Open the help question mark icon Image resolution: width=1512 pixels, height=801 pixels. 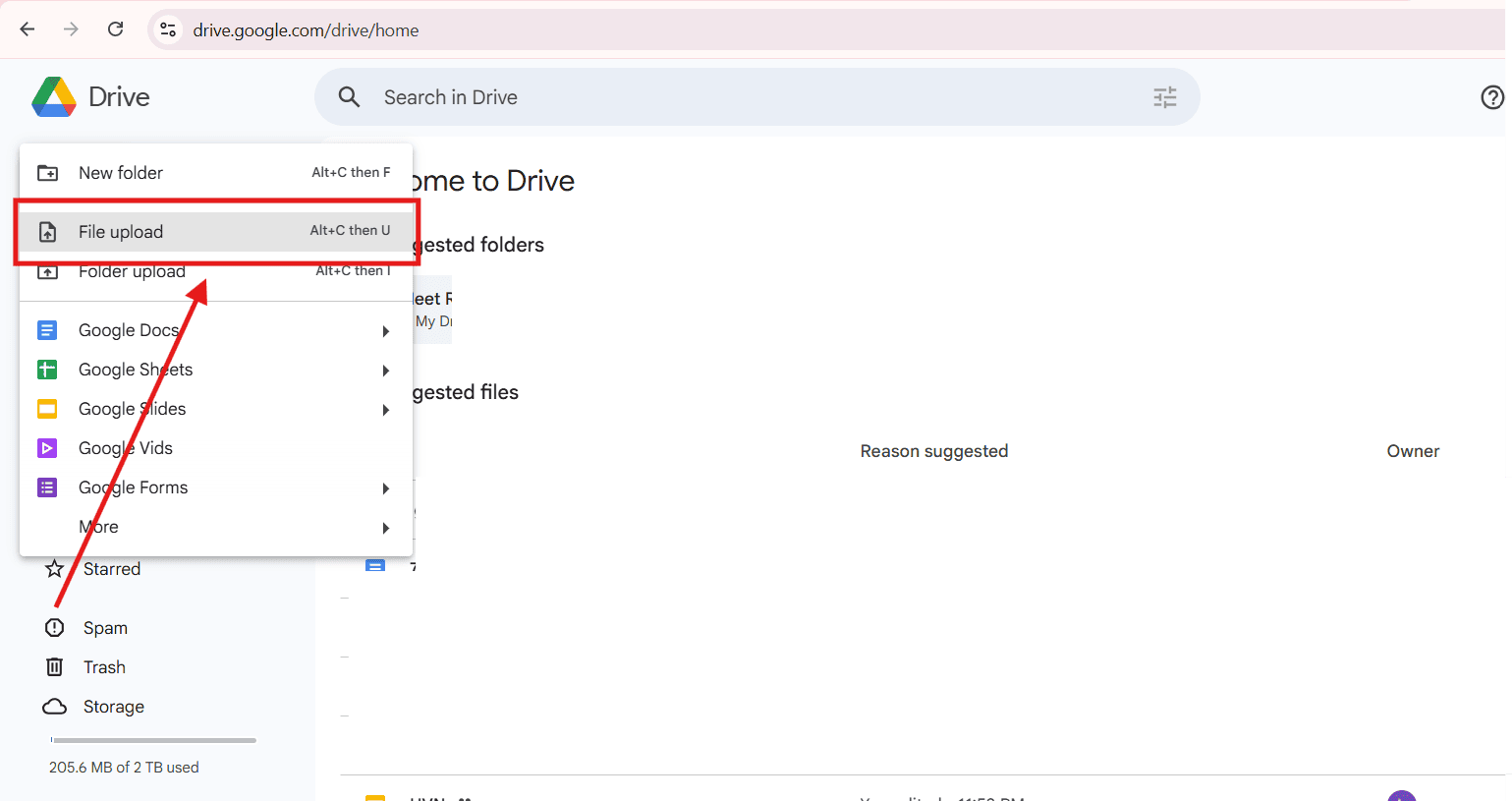1492,96
